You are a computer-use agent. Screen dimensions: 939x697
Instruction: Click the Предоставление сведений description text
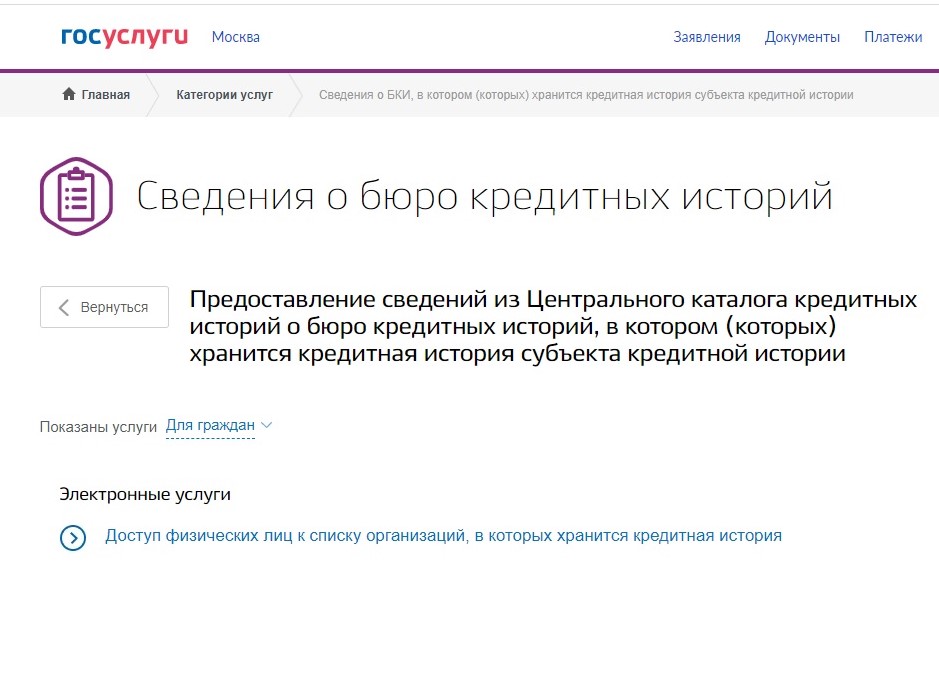553,327
